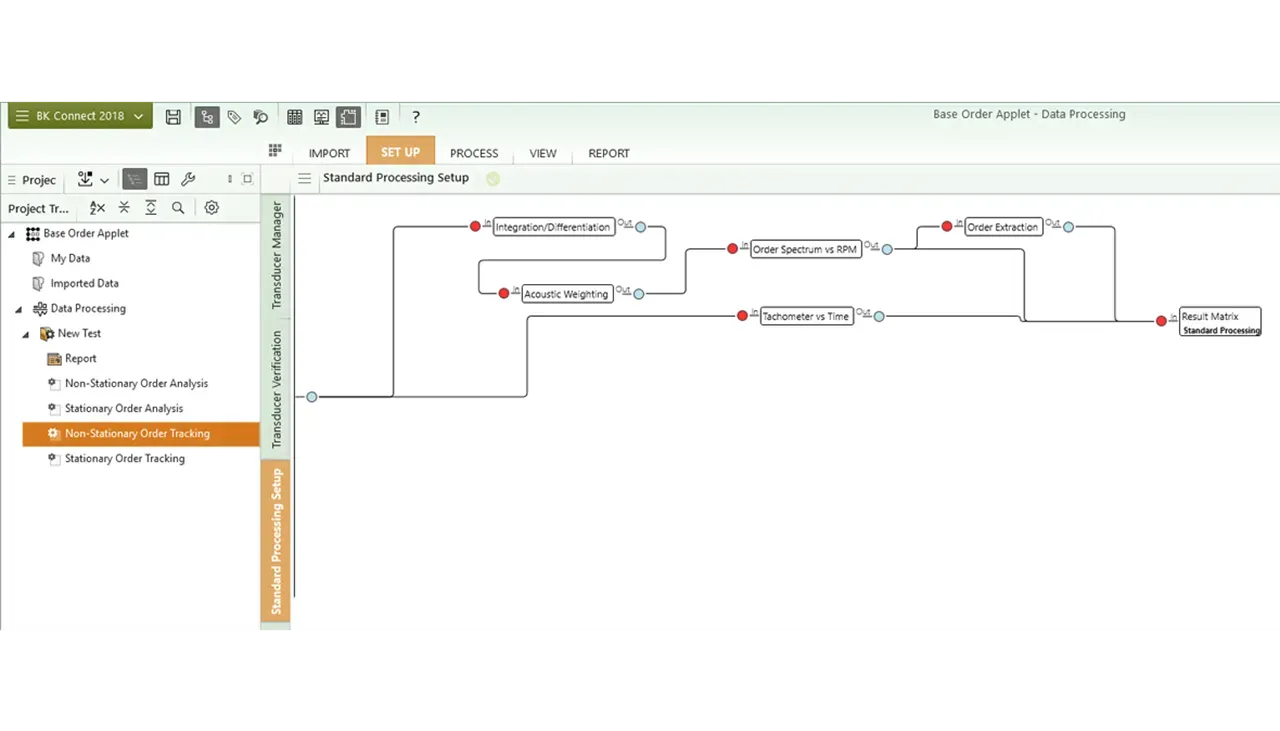
Task: Open the REPORT tab
Action: pyautogui.click(x=608, y=153)
